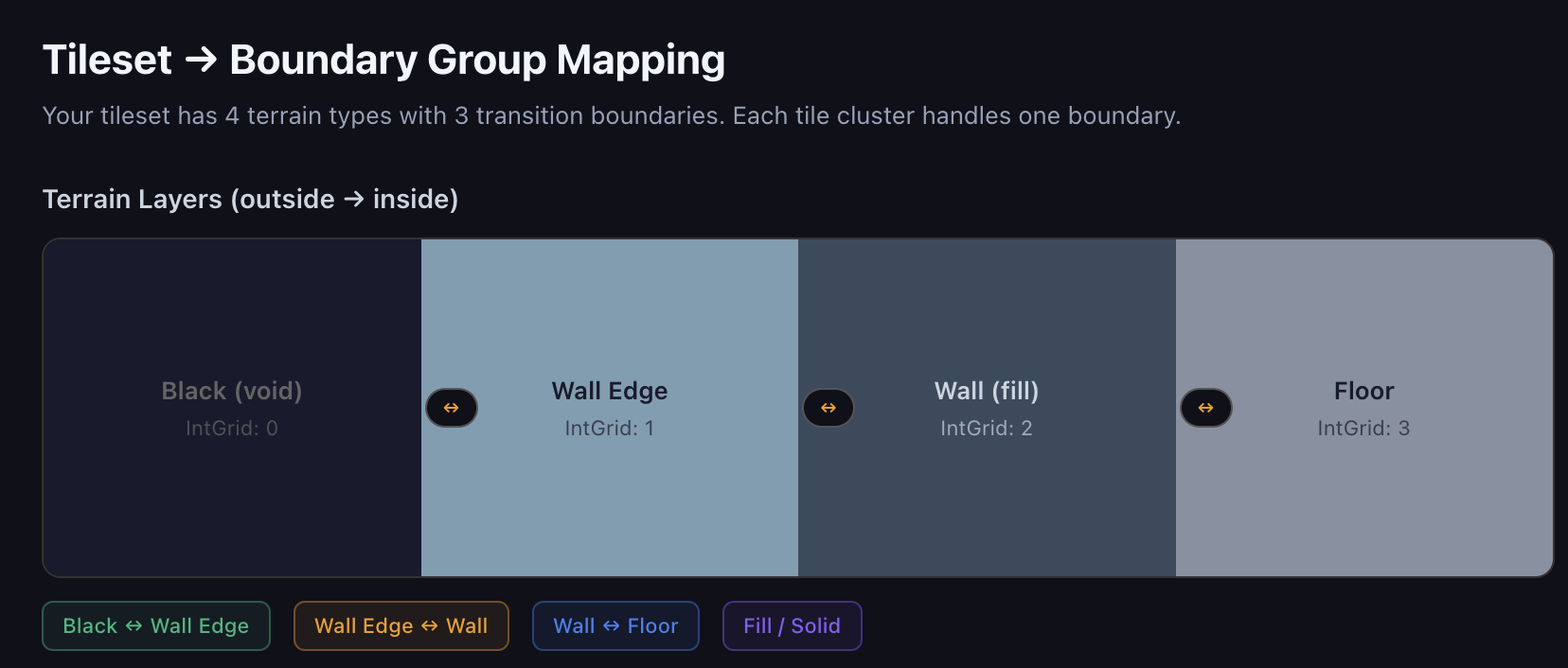Click the 'IntGrid: 0' label
This screenshot has width=1568, height=668.
232,429
